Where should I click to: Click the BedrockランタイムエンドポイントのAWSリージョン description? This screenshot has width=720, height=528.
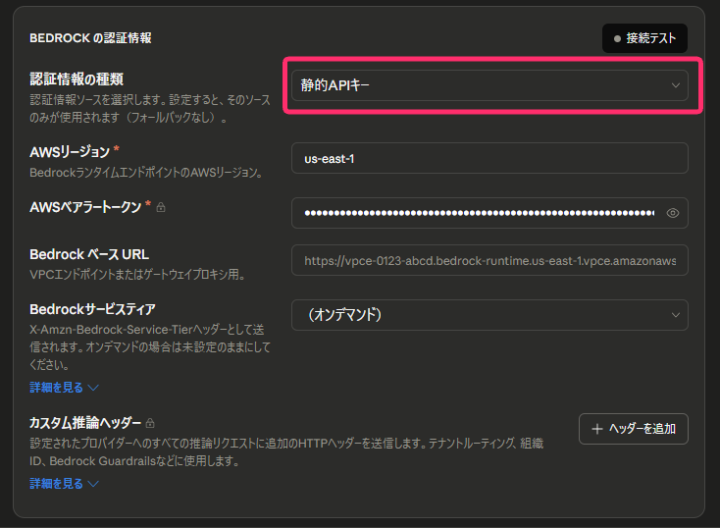146,173
